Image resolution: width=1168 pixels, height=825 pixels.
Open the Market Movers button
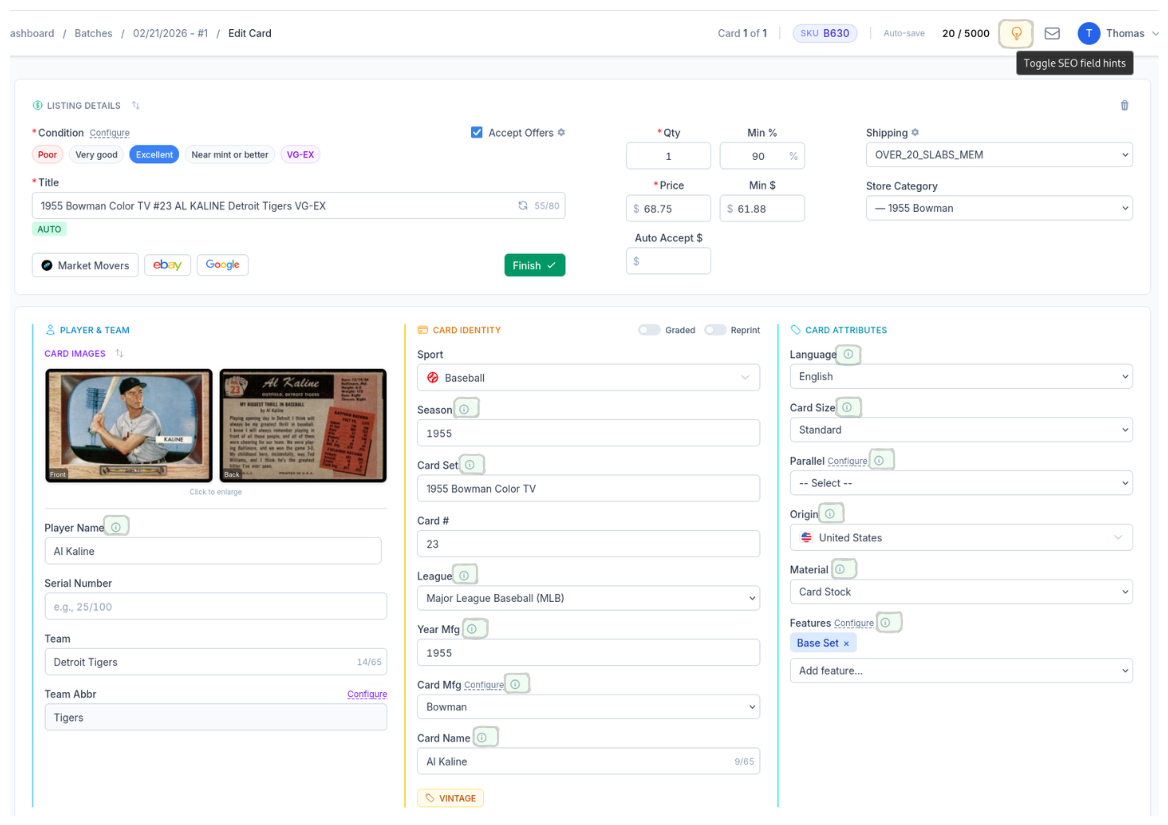tap(85, 265)
